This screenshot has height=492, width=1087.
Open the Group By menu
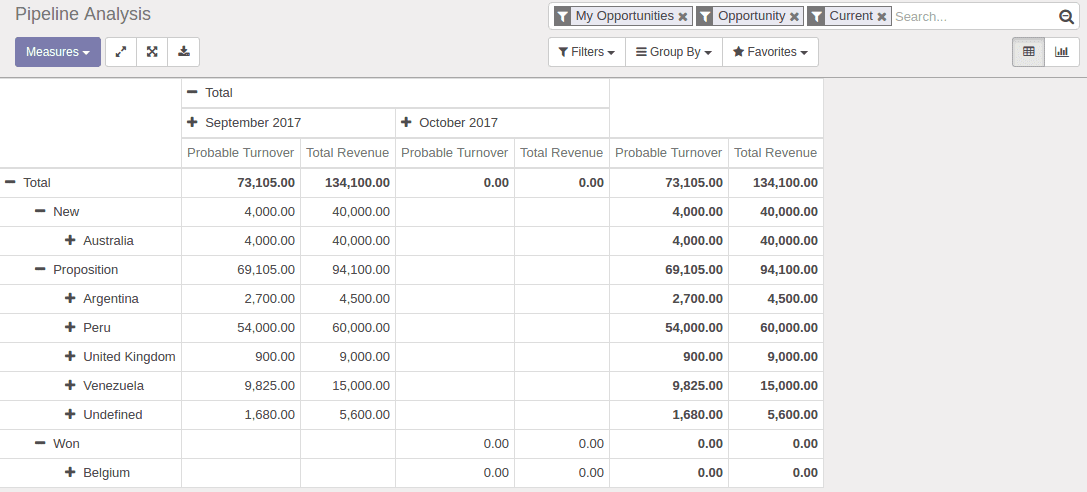click(674, 52)
